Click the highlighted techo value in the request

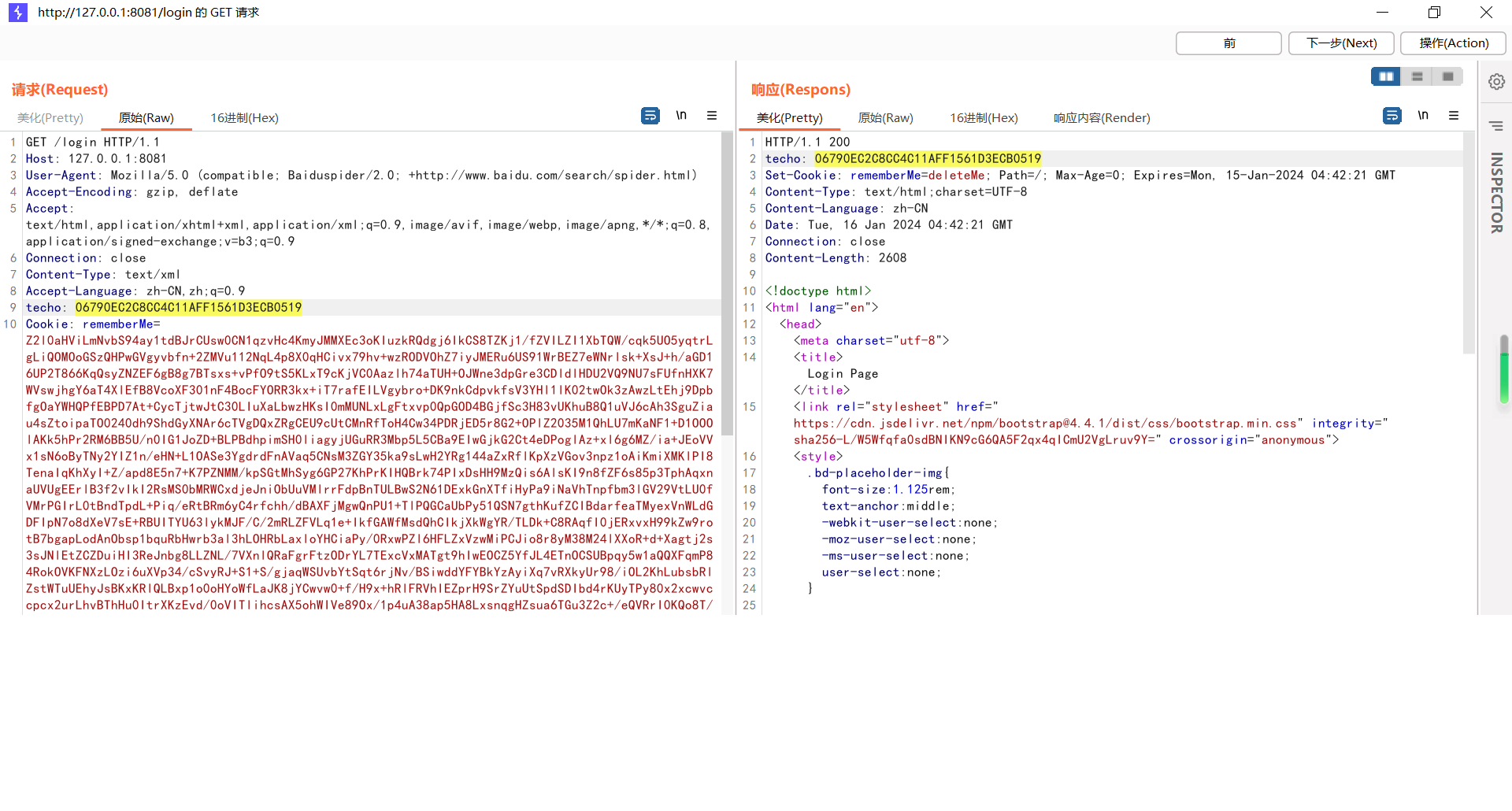point(188,308)
